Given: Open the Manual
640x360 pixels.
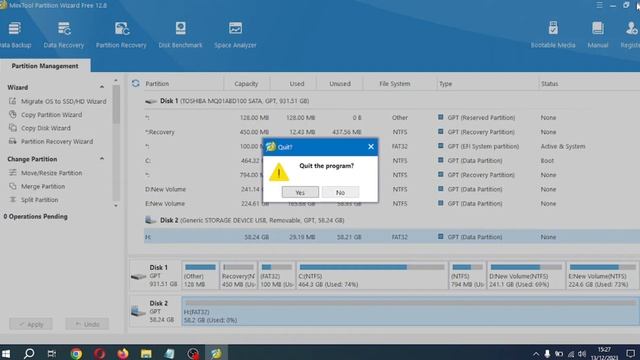Looking at the screenshot, I should tap(598, 35).
